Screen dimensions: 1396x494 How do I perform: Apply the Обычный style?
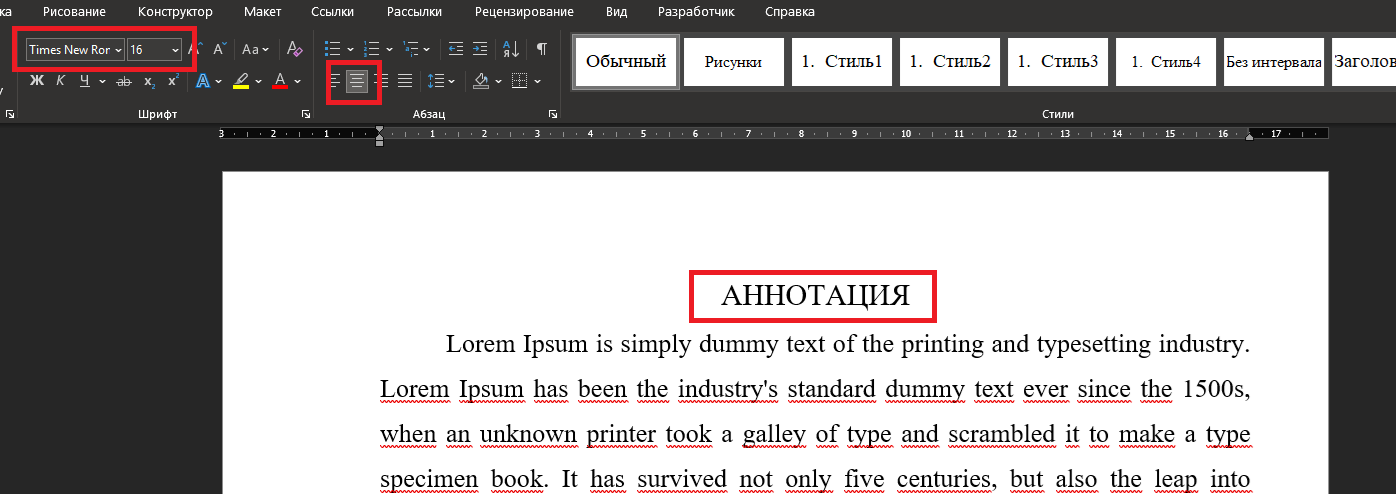[x=626, y=62]
